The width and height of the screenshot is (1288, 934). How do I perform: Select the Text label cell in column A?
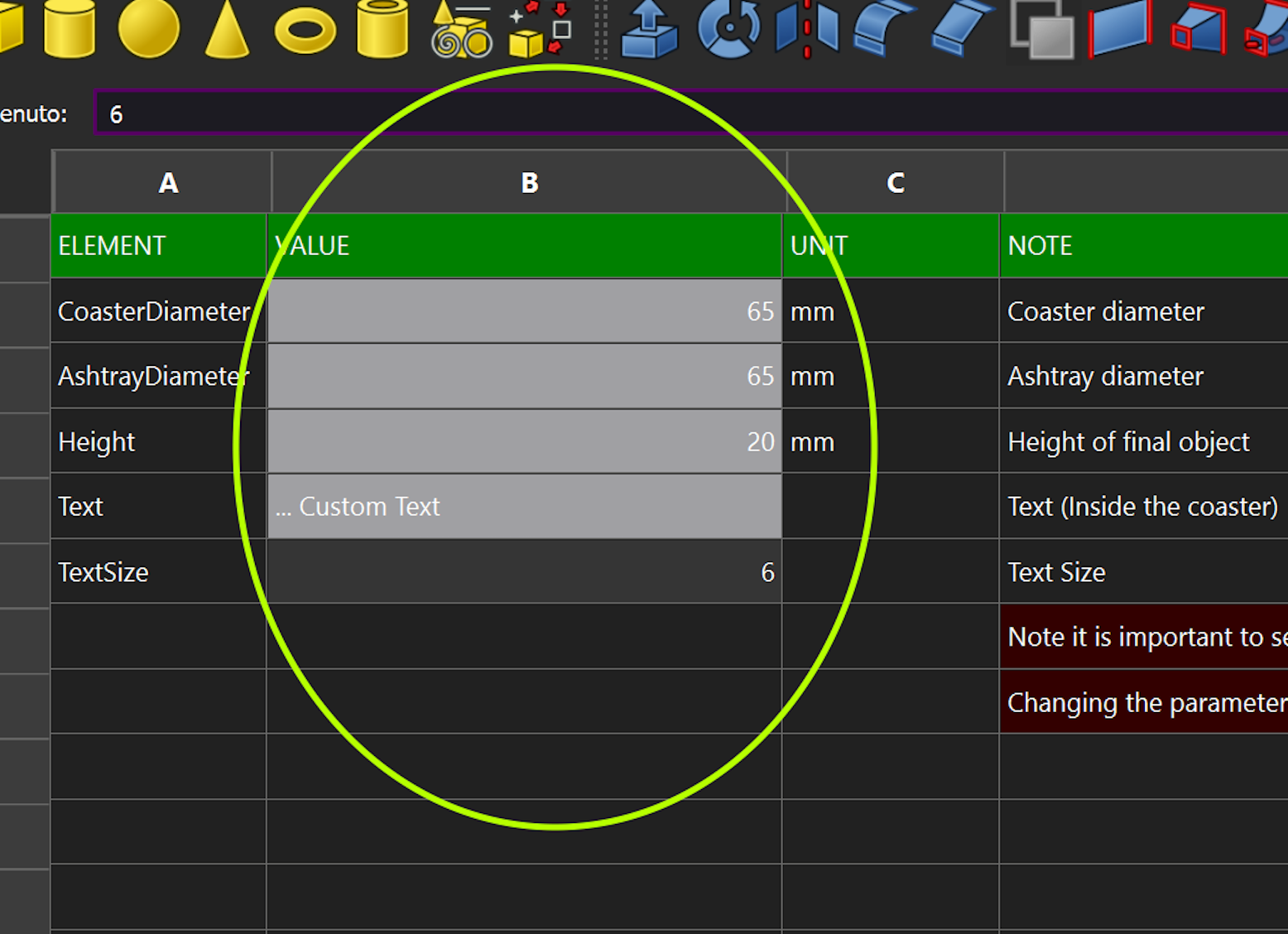pyautogui.click(x=159, y=506)
